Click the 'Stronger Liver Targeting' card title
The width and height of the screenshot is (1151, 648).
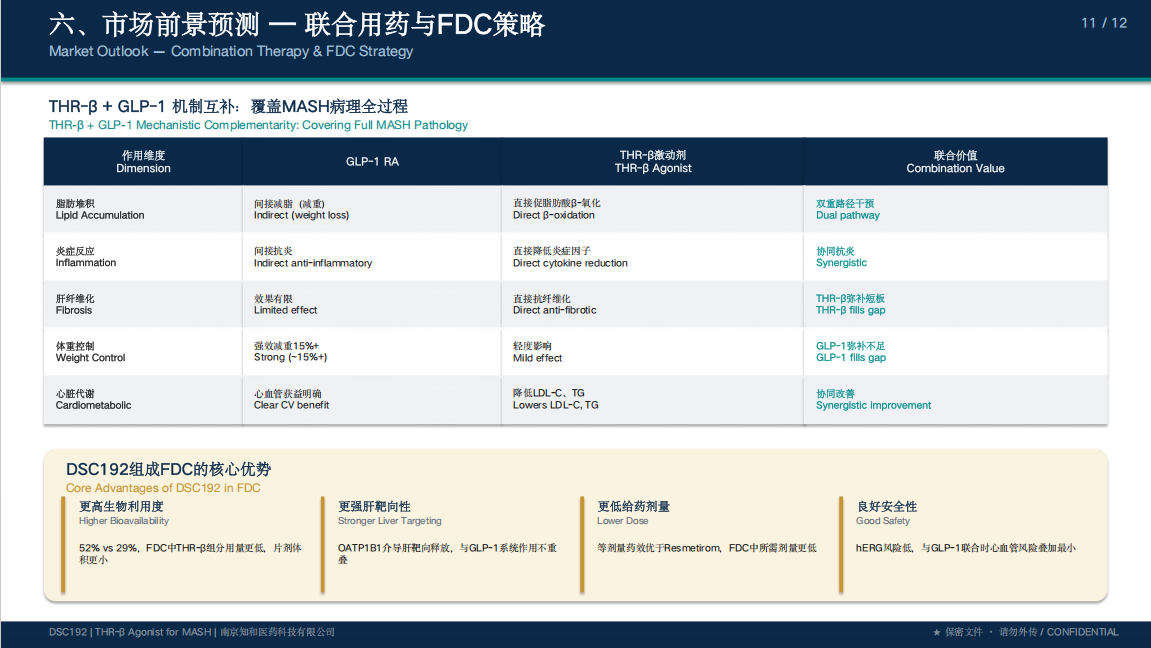[x=390, y=521]
